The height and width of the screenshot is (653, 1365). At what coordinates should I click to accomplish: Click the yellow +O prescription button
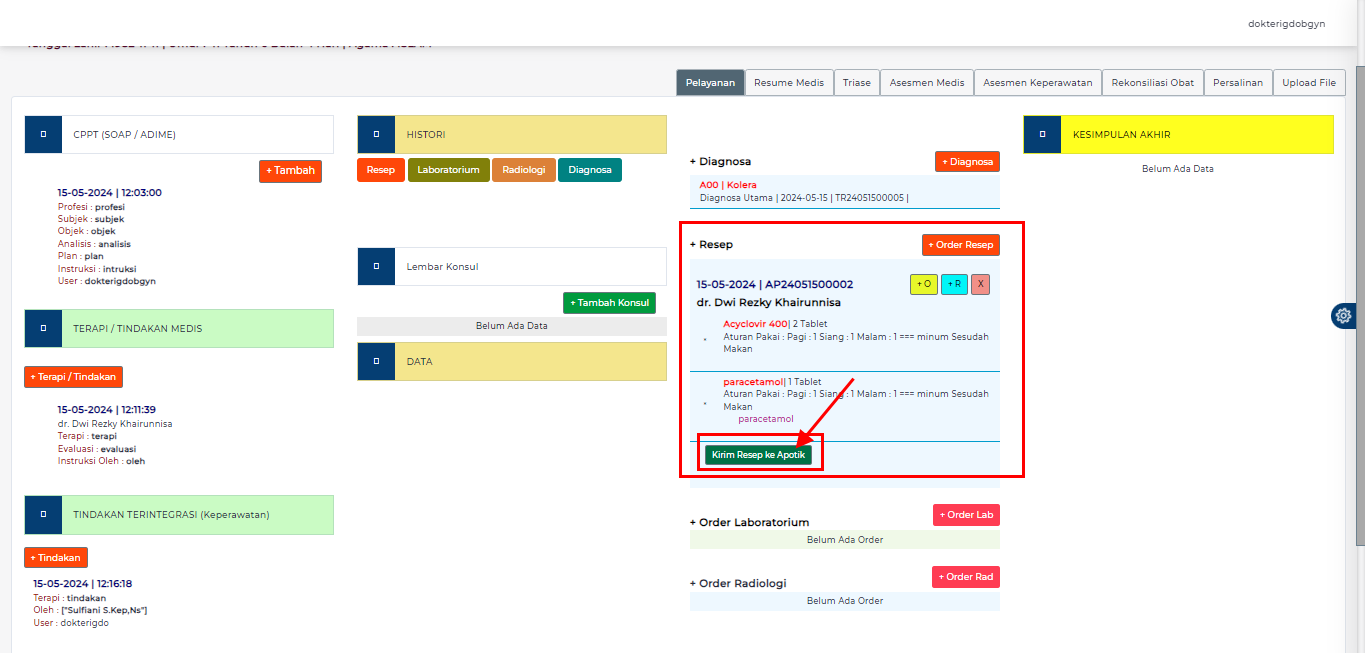[x=924, y=285]
